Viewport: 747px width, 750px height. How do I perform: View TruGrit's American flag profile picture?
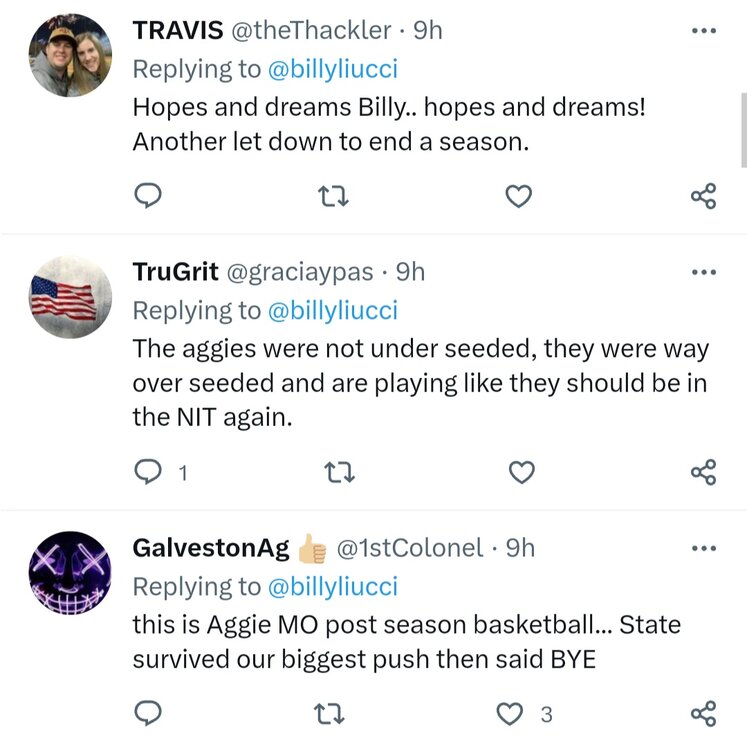[x=65, y=297]
